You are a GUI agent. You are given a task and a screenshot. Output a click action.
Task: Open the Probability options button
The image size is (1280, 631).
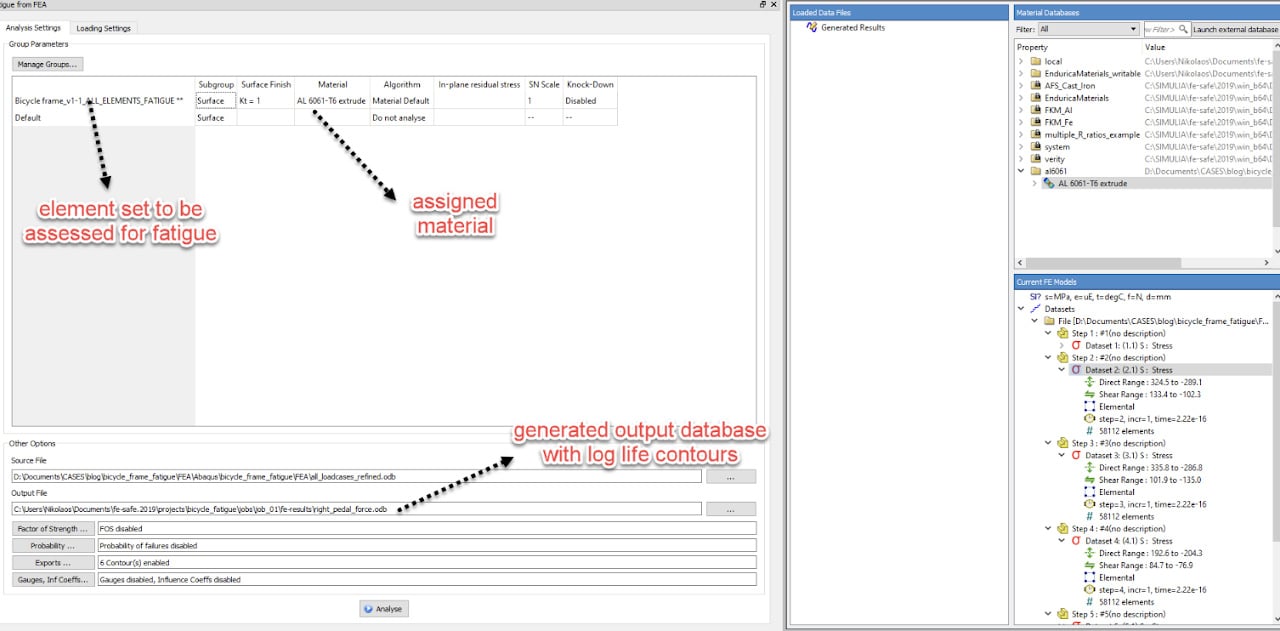click(53, 545)
